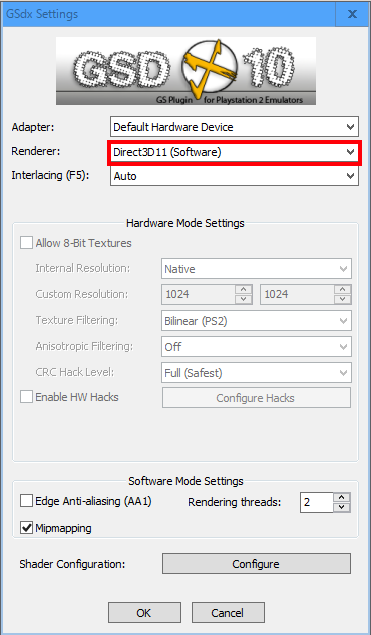Click the Software Mode Settings heading
This screenshot has height=635, width=371.
[x=186, y=481]
